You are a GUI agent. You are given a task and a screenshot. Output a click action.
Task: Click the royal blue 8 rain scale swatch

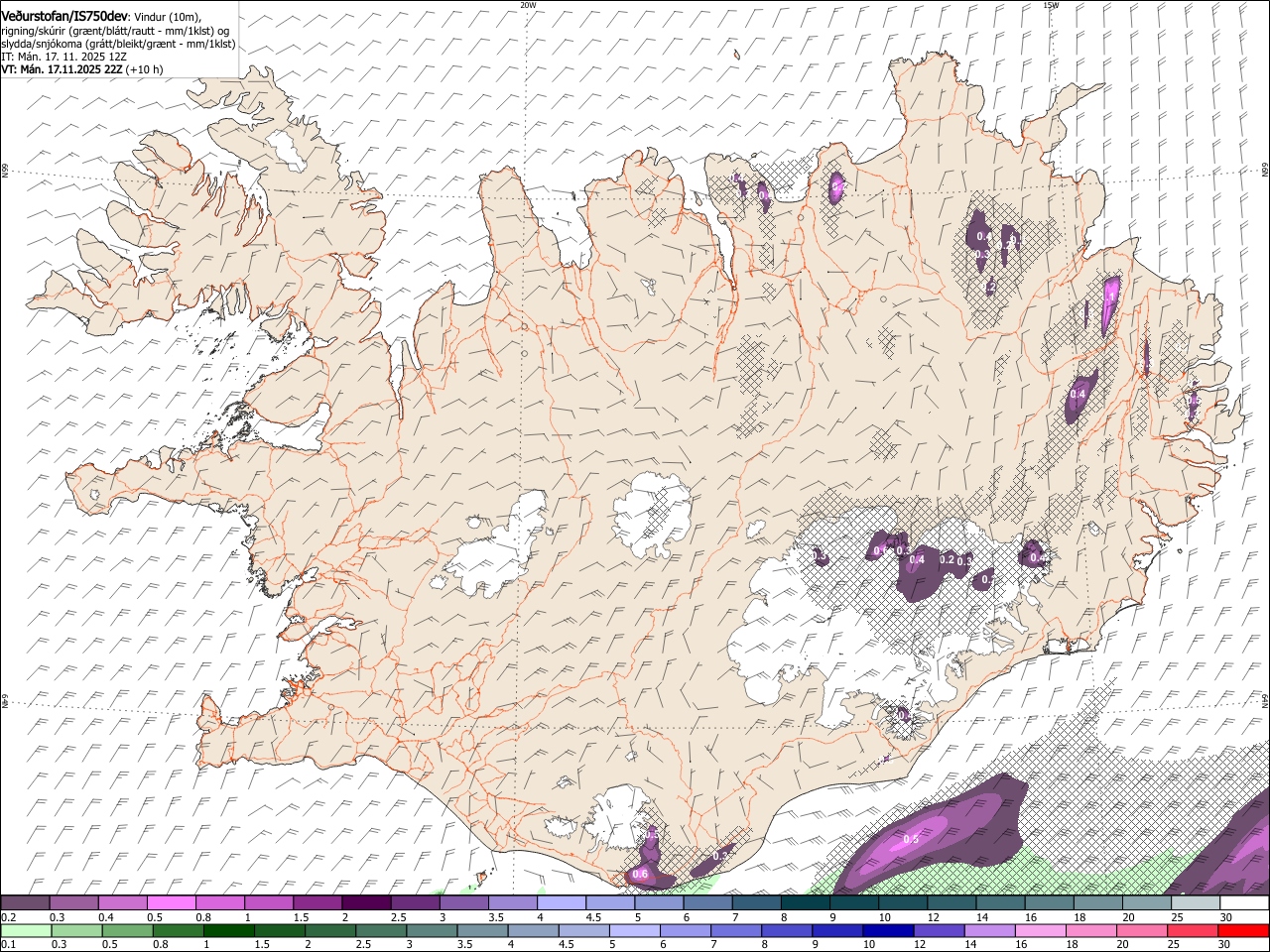click(x=786, y=930)
